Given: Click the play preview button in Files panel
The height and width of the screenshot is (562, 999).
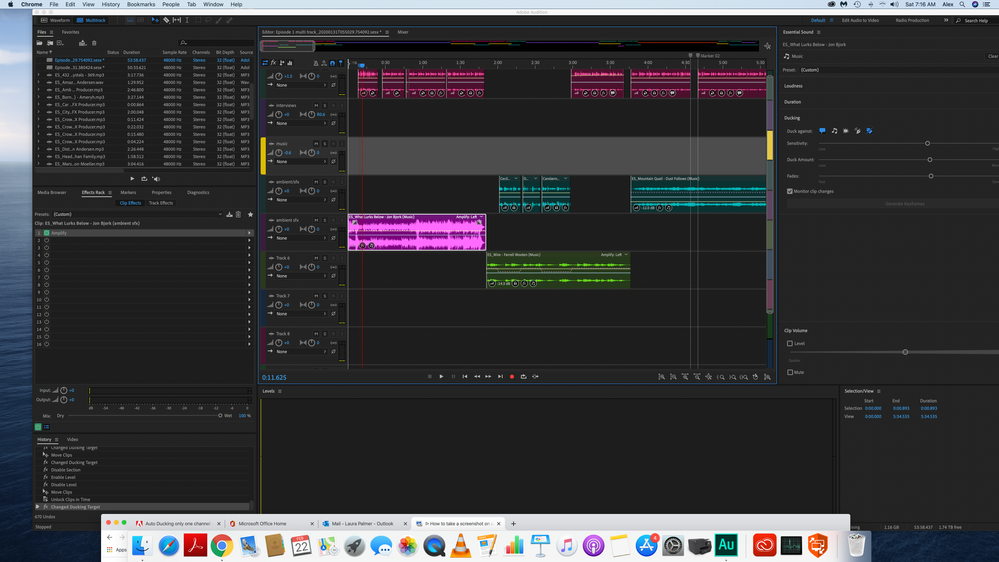Looking at the screenshot, I should pos(132,179).
